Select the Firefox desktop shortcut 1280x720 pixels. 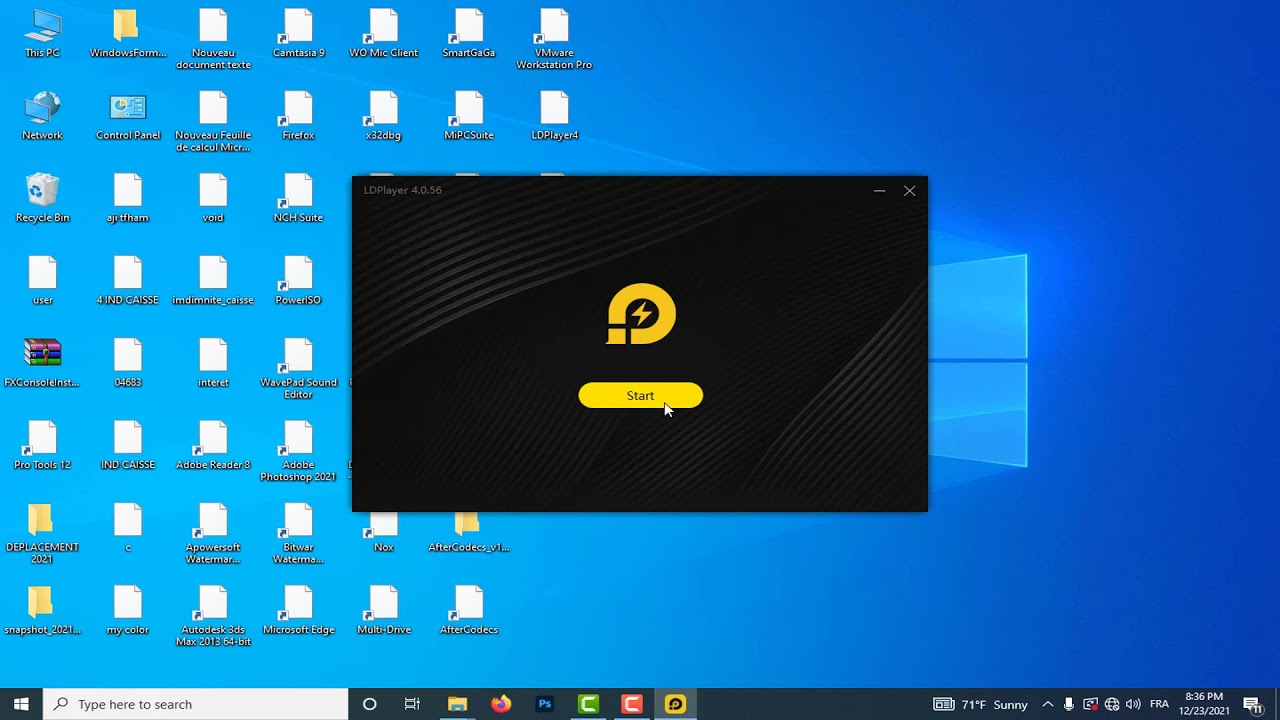pyautogui.click(x=298, y=116)
